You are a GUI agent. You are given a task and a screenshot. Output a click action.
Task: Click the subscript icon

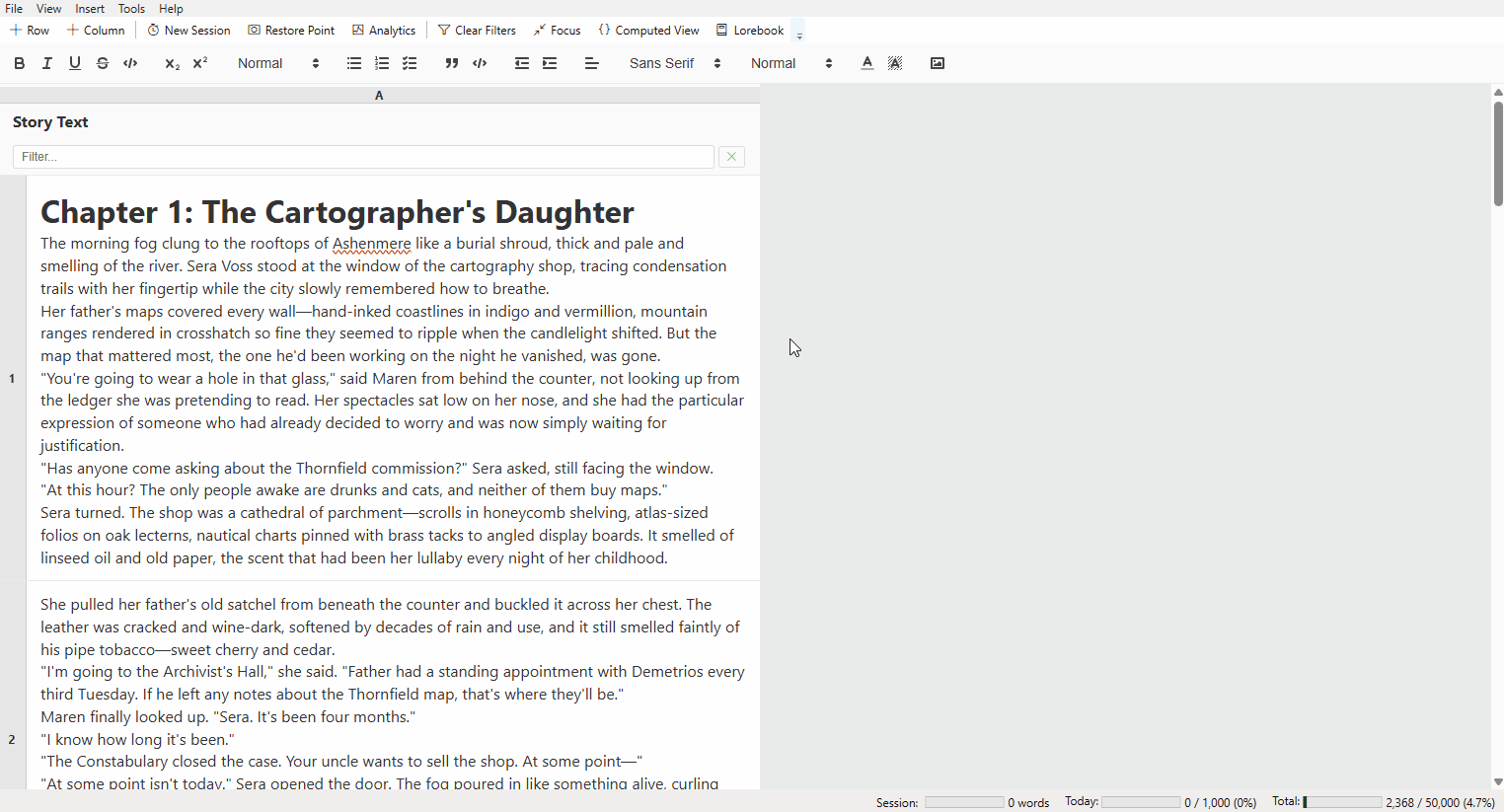[x=172, y=63]
